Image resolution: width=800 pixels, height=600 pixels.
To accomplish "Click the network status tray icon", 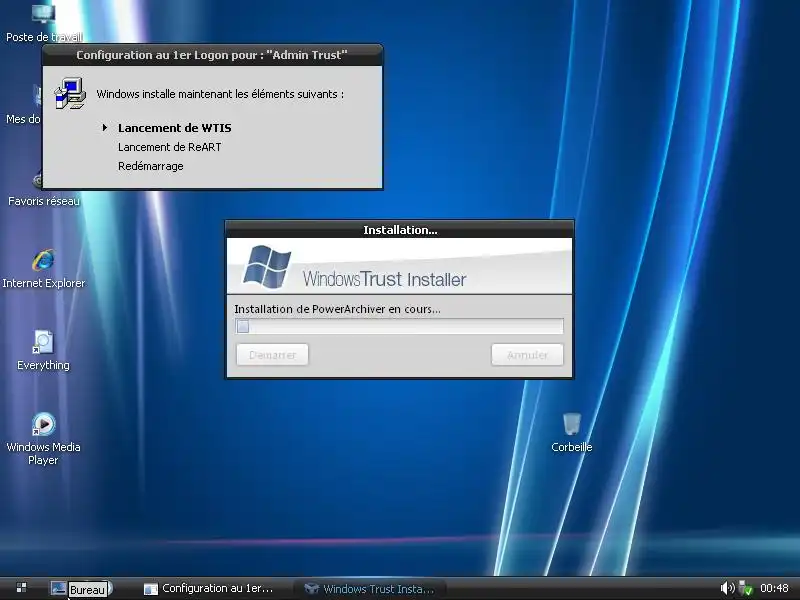I will point(746,588).
